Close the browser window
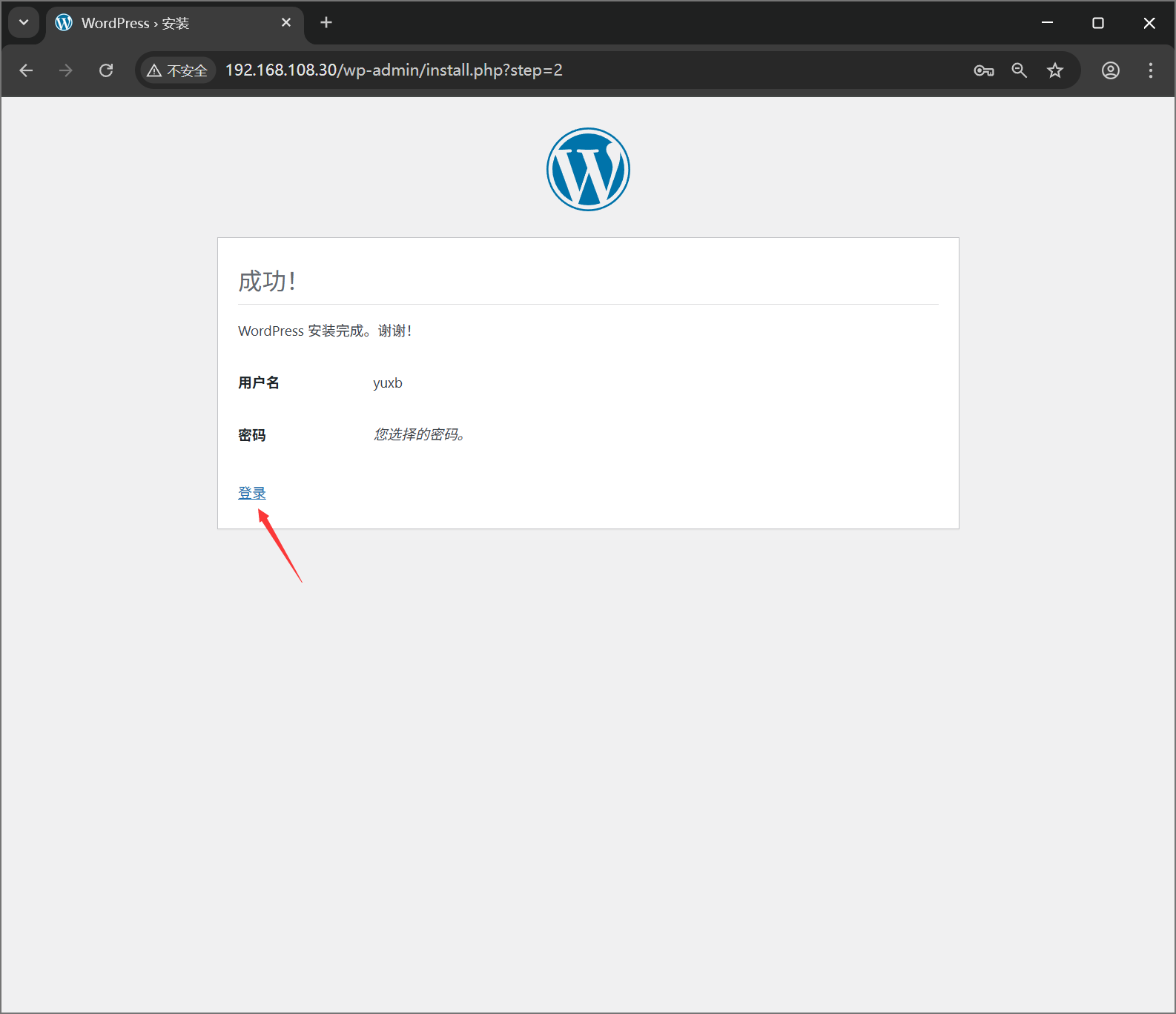This screenshot has width=1176, height=1014. tap(1149, 23)
